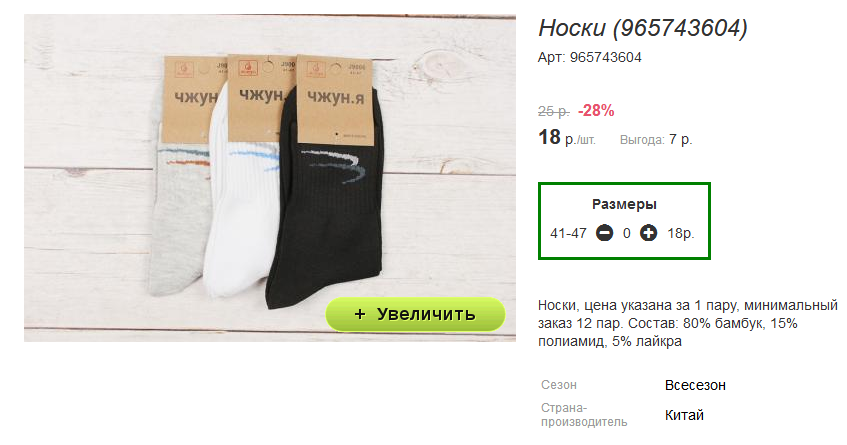
Task: Click the black sock in the photo
Action: [x=330, y=216]
